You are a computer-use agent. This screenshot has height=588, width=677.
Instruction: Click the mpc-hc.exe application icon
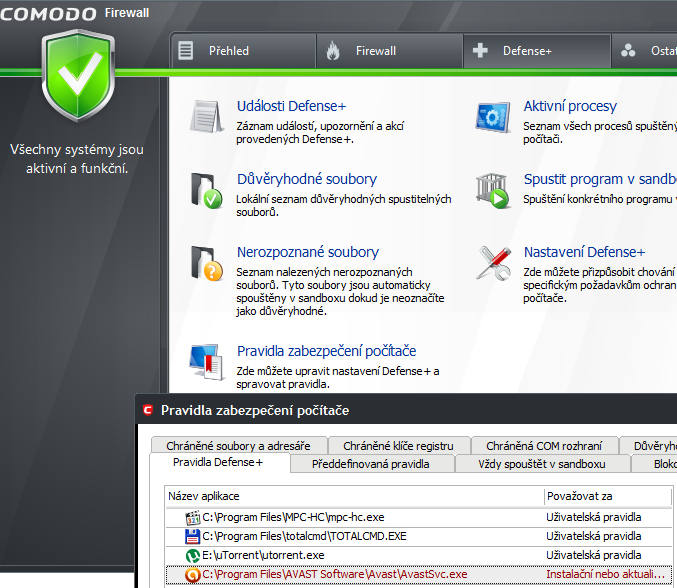(193, 517)
